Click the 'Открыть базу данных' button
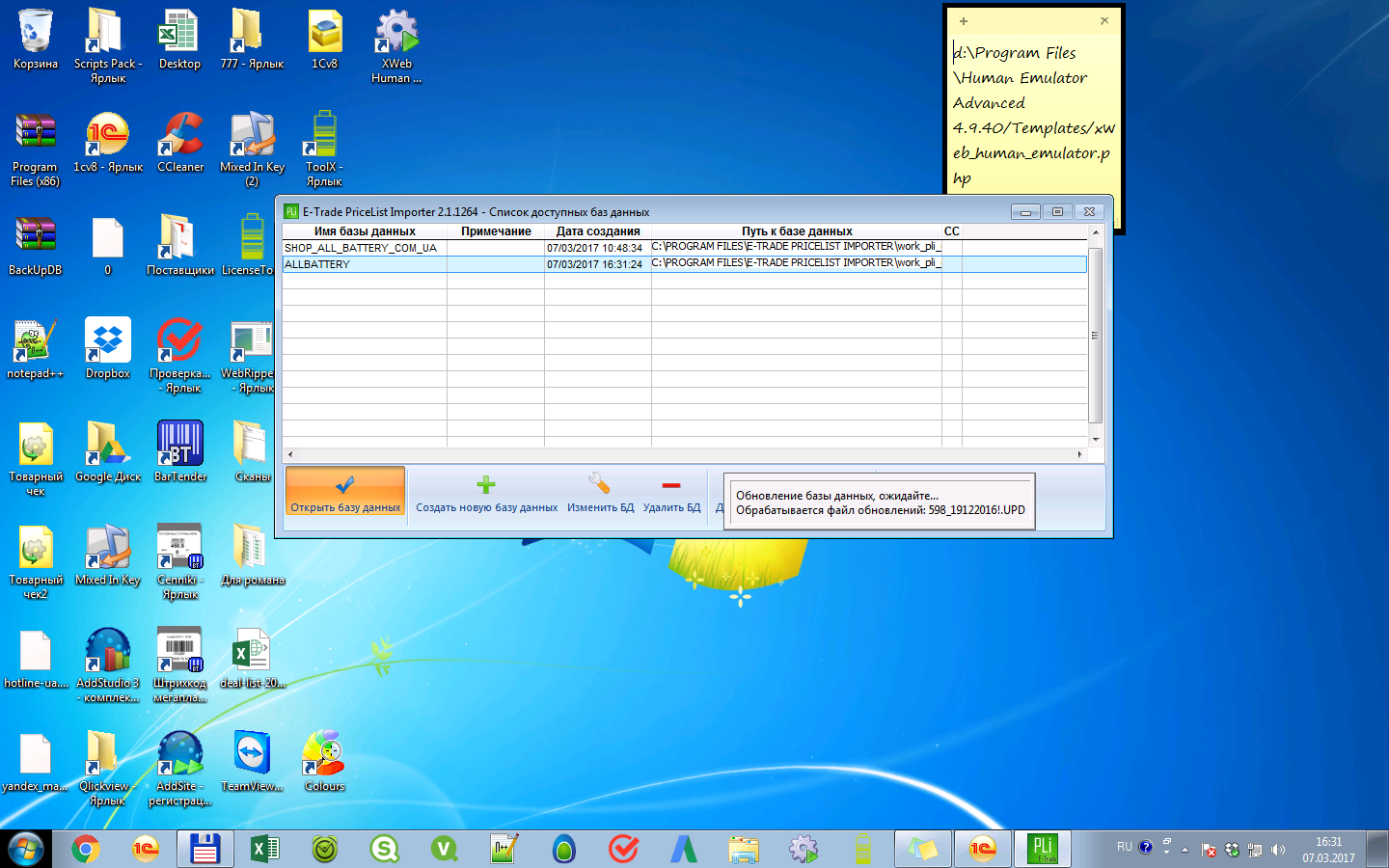 (x=345, y=492)
